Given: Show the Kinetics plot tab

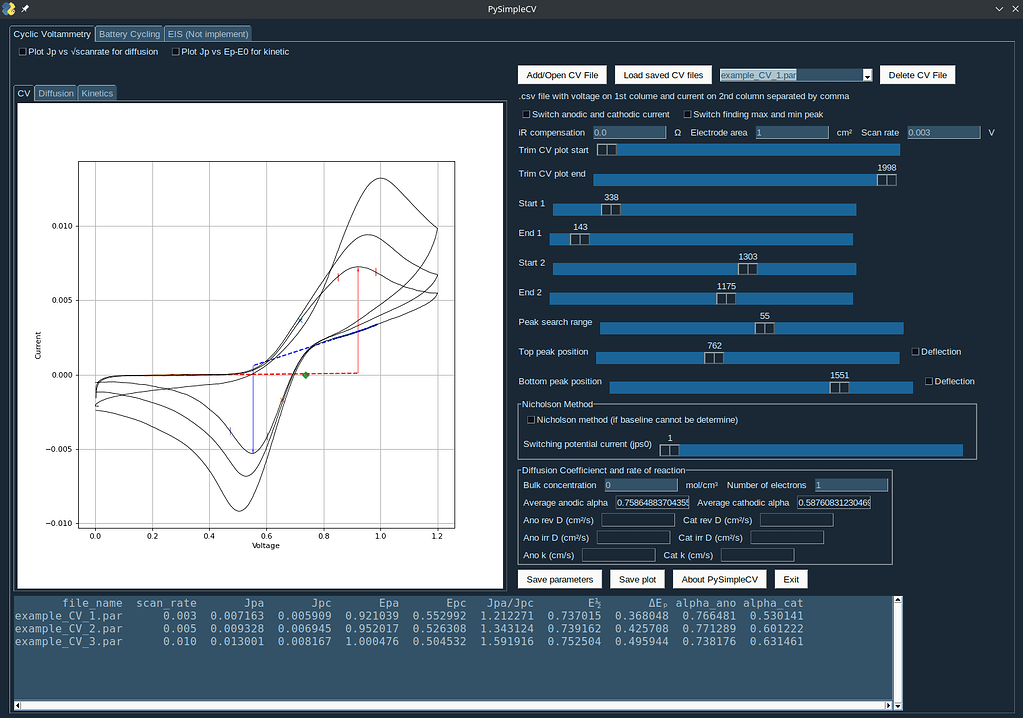Looking at the screenshot, I should (97, 93).
